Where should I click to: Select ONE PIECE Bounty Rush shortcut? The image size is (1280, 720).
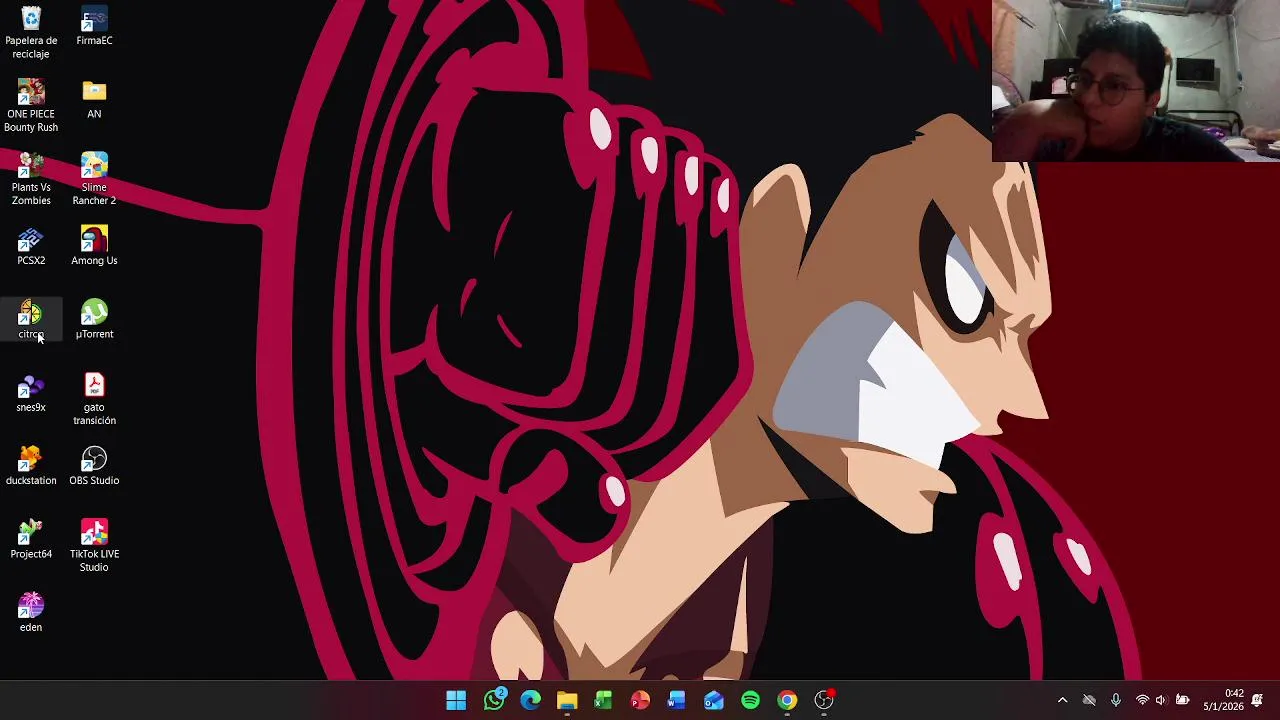click(x=31, y=105)
